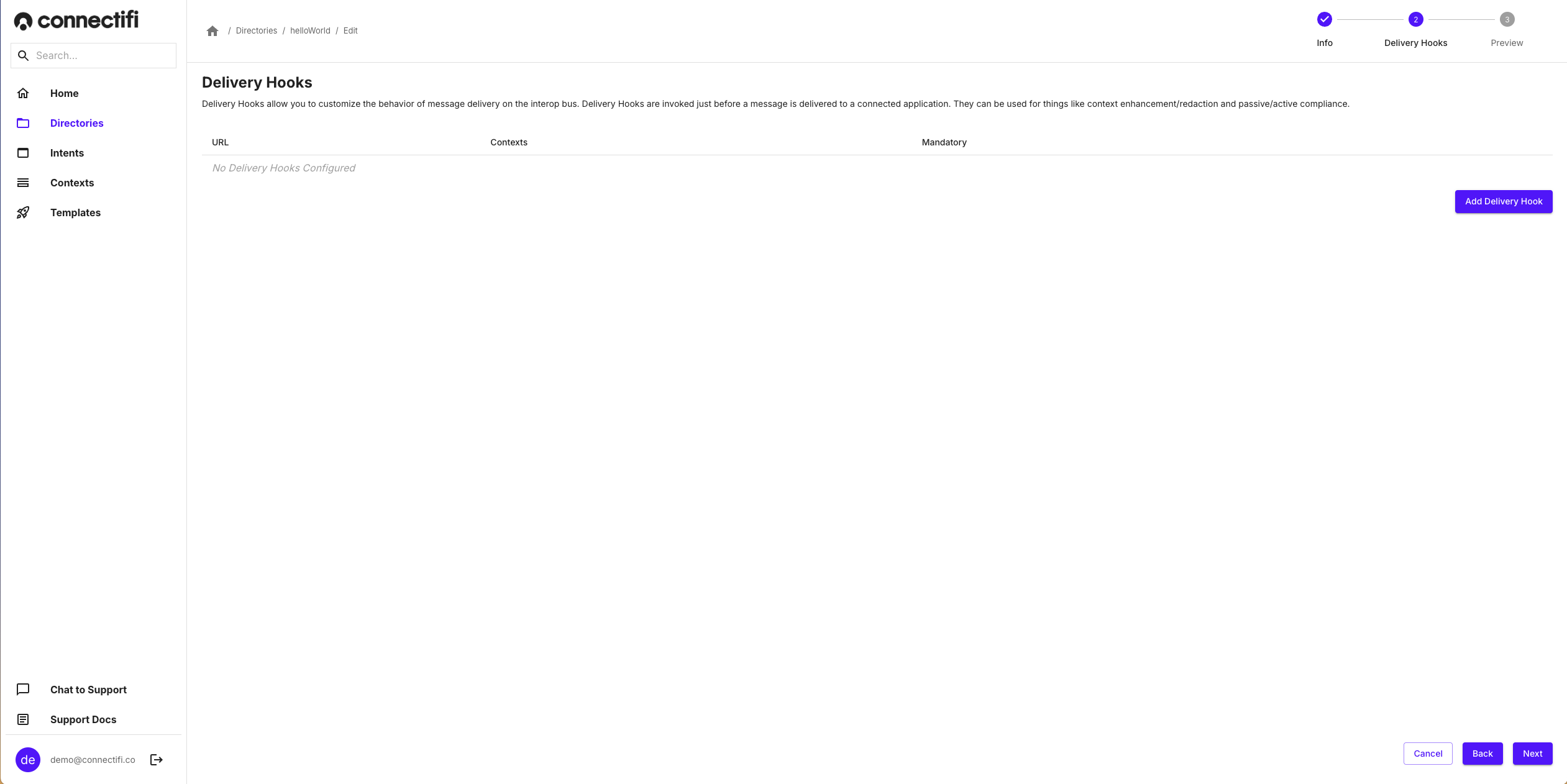Open the Directories section
This screenshot has height=784, width=1567.
(x=76, y=122)
